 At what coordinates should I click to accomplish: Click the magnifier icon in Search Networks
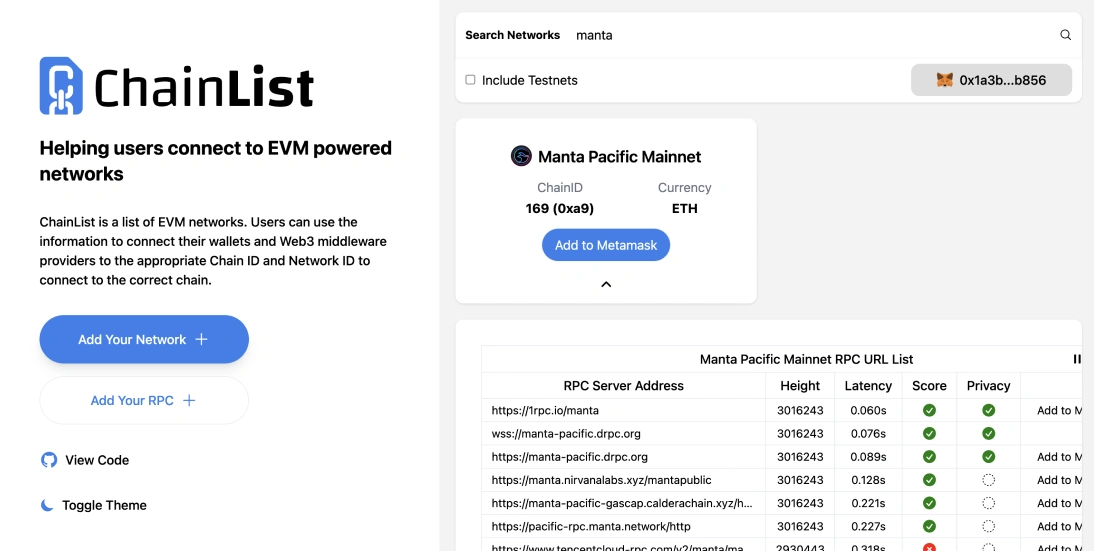[x=1065, y=35]
